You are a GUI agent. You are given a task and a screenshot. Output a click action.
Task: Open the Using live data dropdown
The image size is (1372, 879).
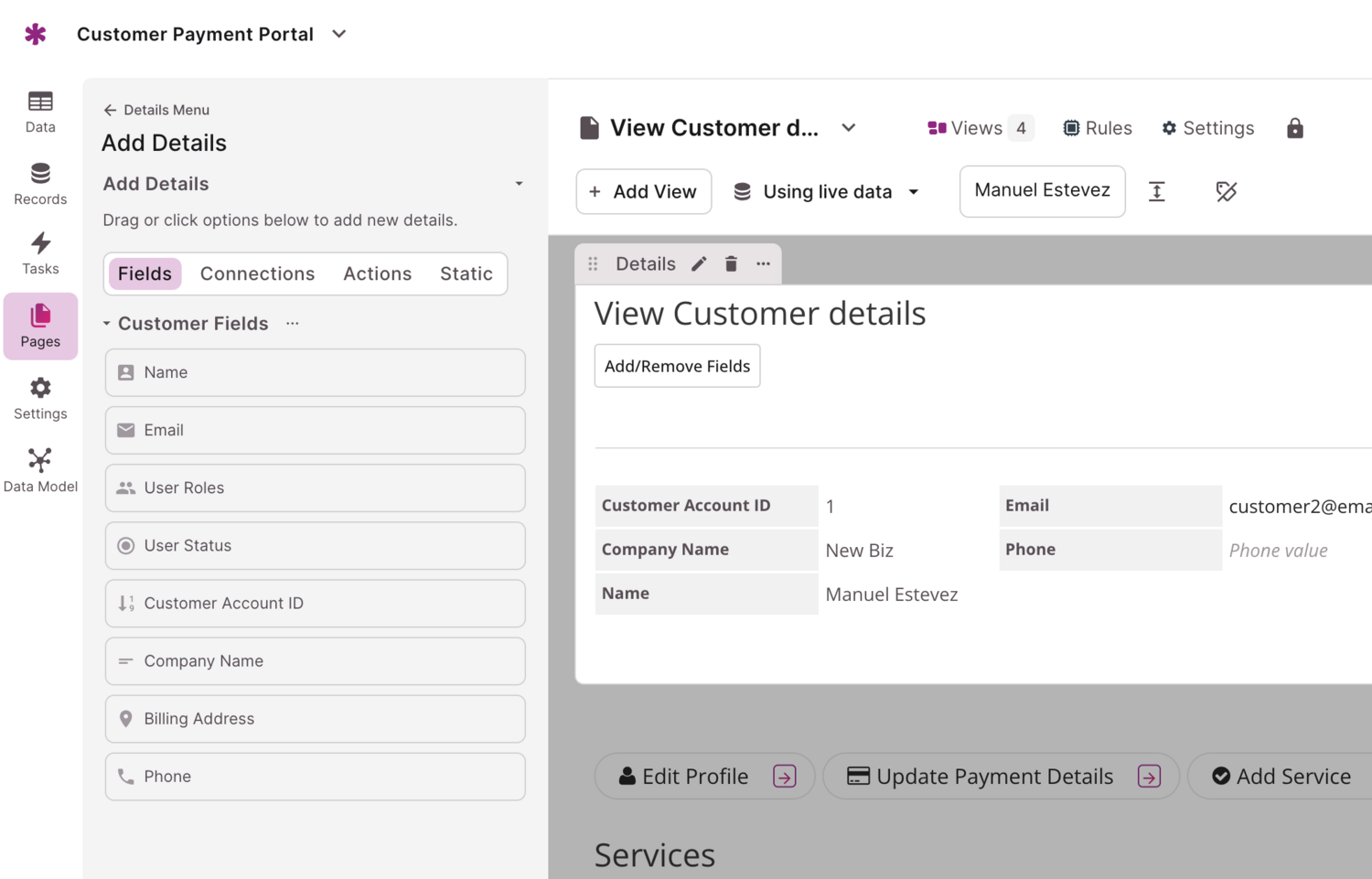(826, 191)
